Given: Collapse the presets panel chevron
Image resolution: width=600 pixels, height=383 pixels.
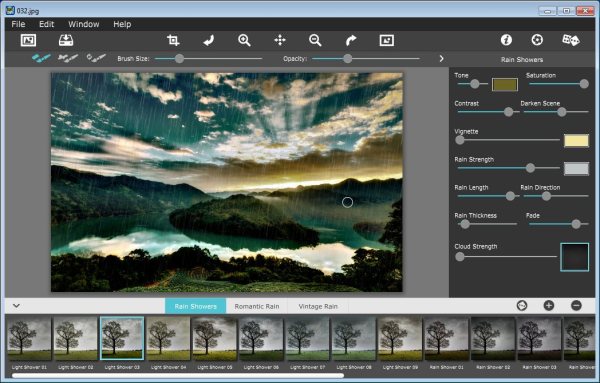Looking at the screenshot, I should tap(16, 306).
